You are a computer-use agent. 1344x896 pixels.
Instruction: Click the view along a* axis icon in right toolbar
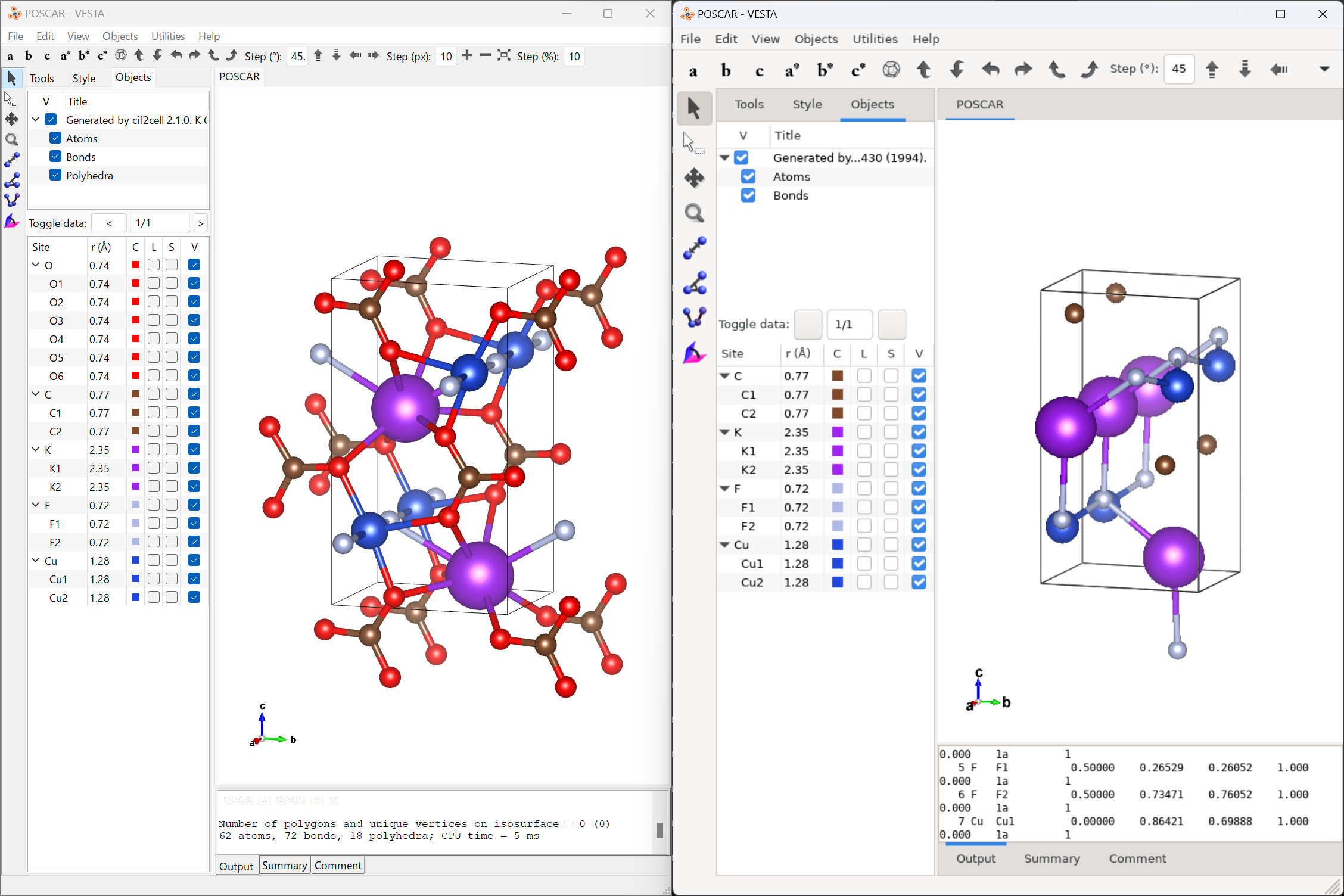(x=792, y=70)
